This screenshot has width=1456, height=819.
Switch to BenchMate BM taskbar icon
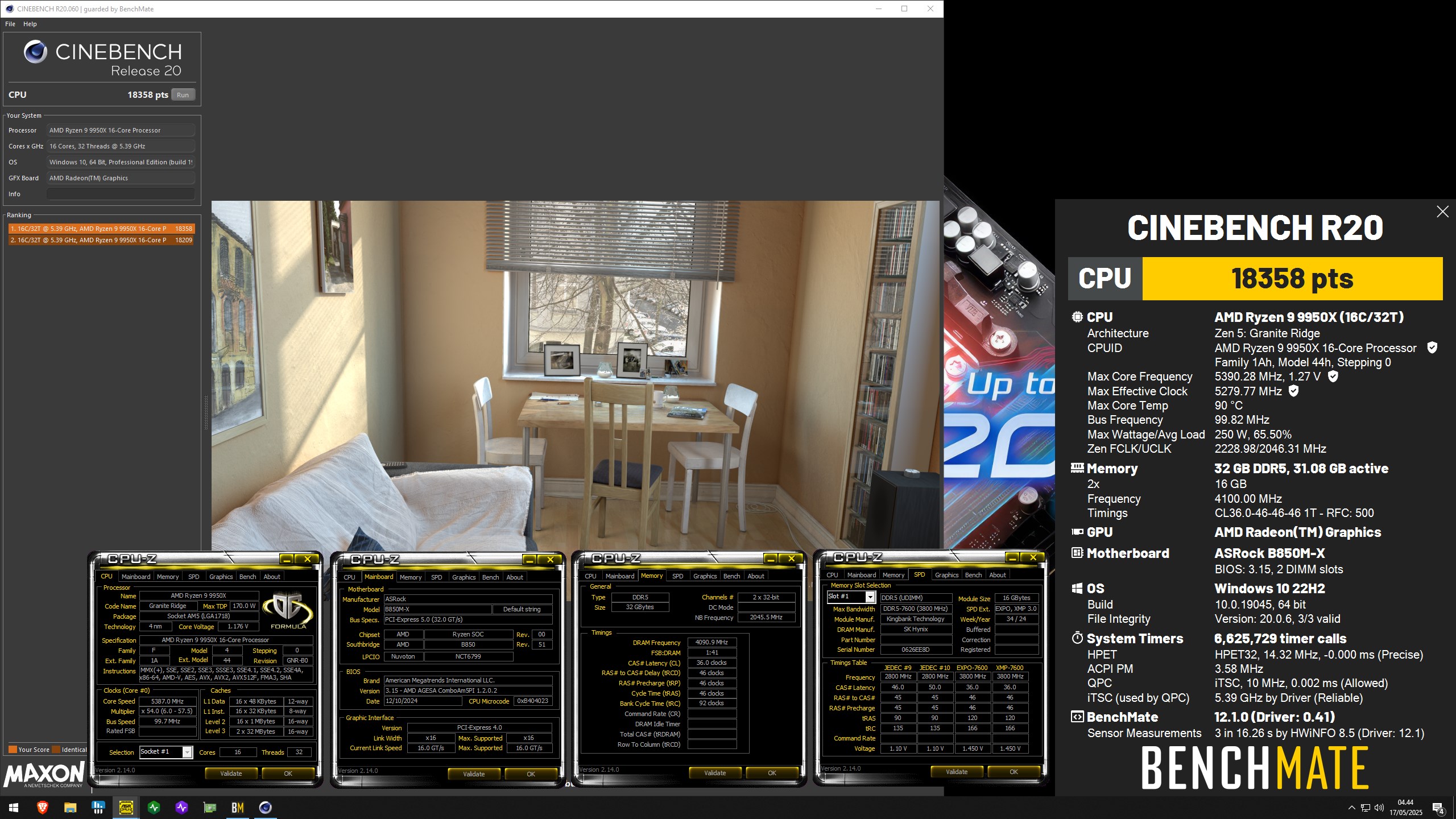coord(238,808)
